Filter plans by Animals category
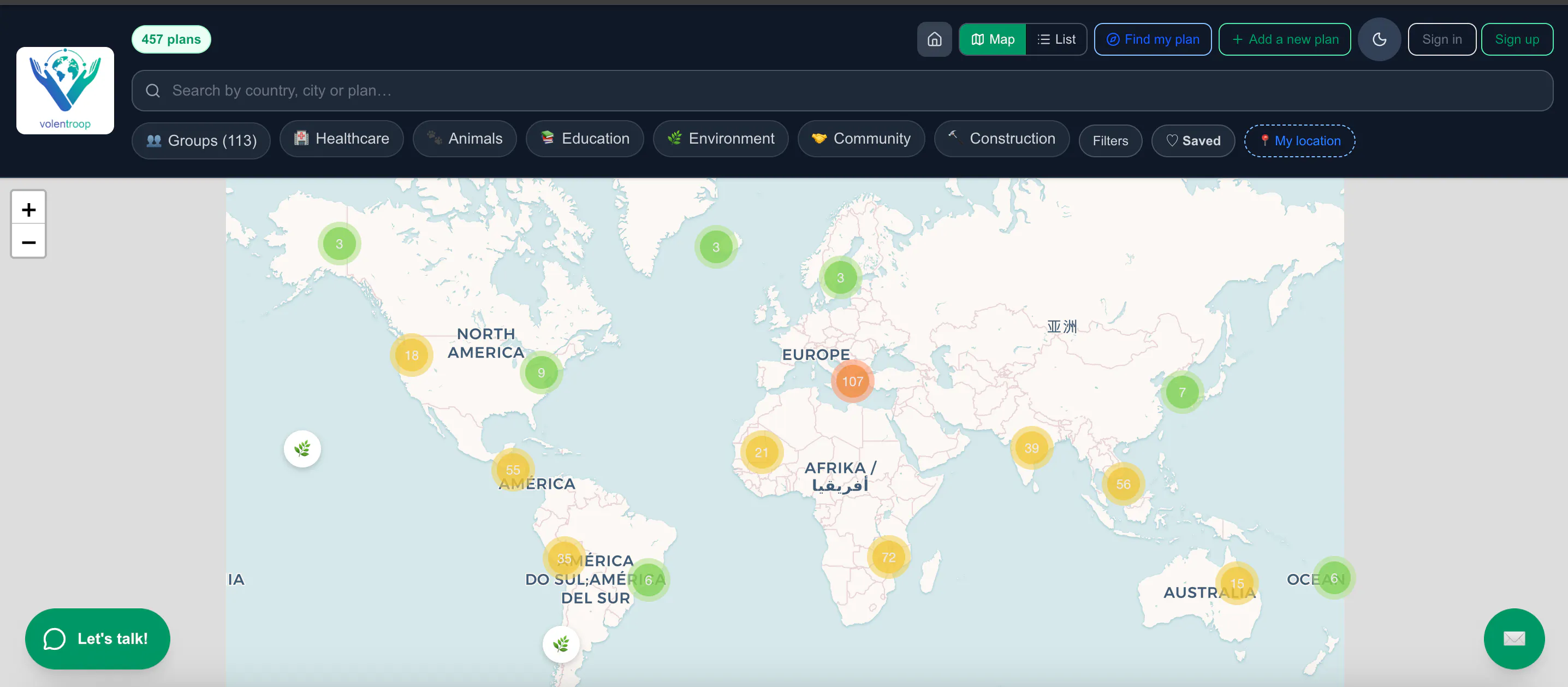Image resolution: width=1568 pixels, height=687 pixels. (465, 139)
